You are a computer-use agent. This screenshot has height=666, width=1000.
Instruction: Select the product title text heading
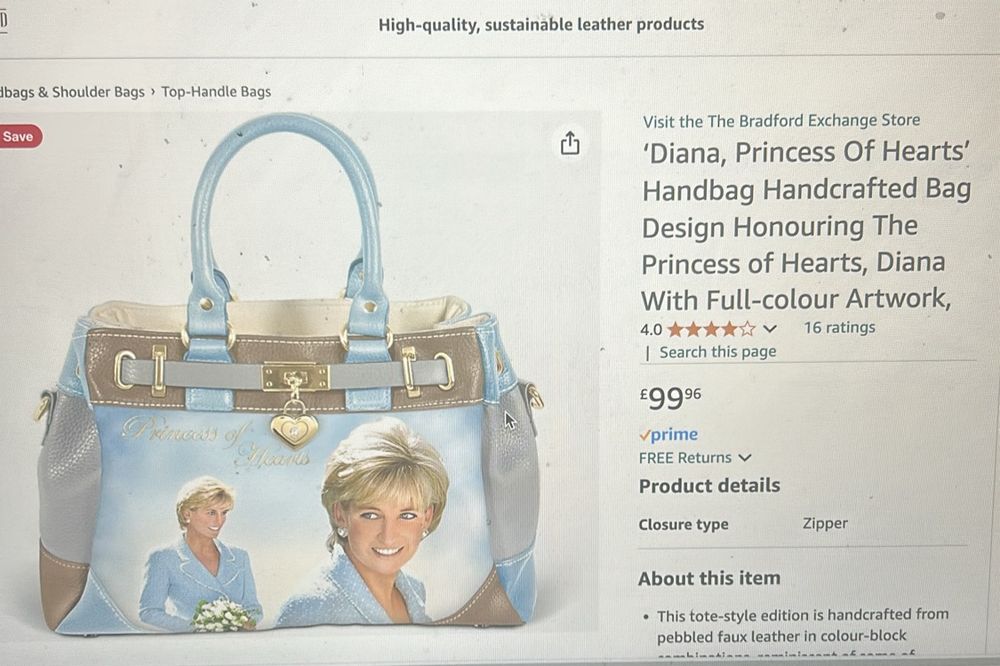pyautogui.click(x=806, y=226)
